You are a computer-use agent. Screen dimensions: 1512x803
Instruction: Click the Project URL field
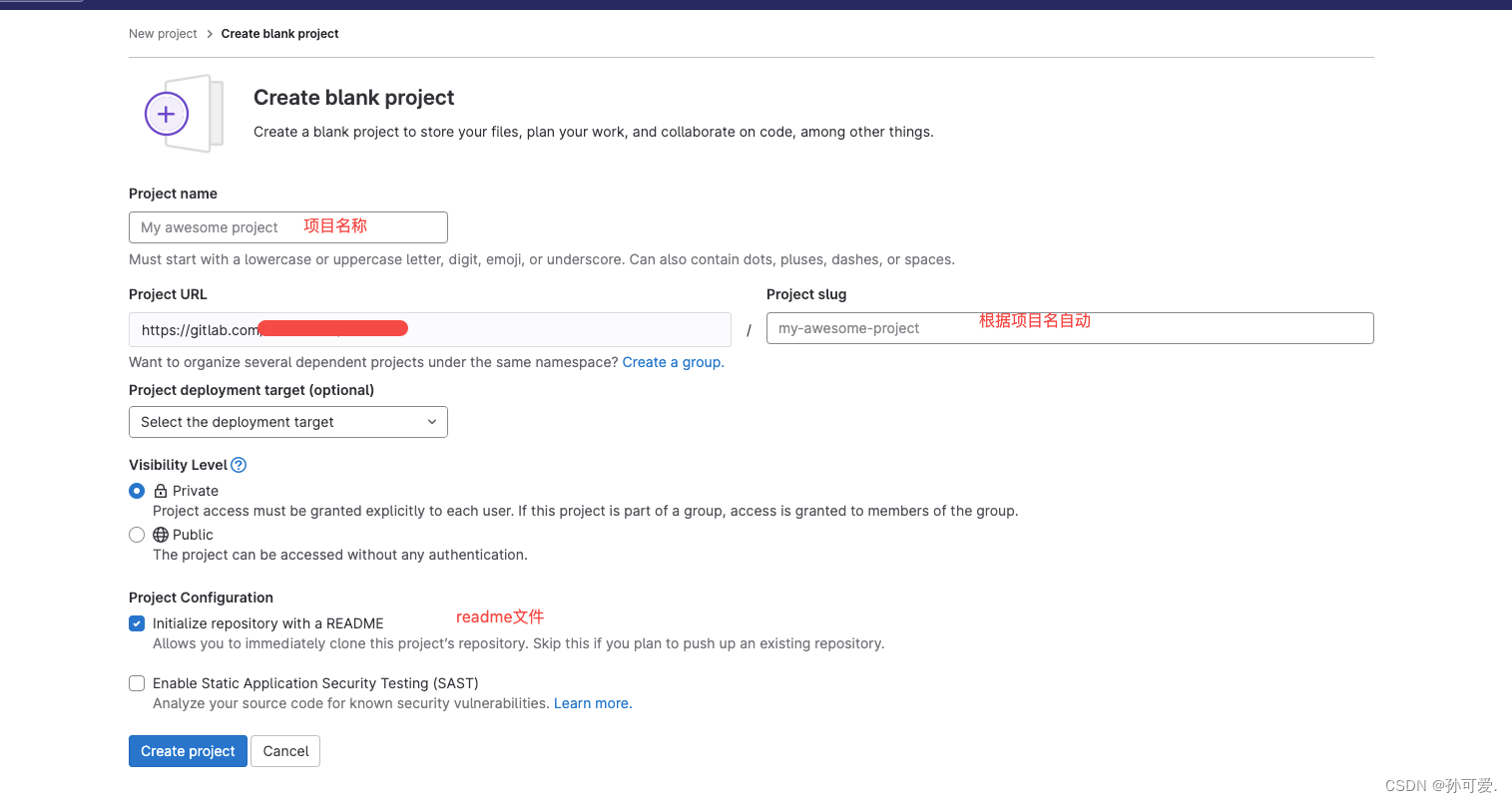429,329
